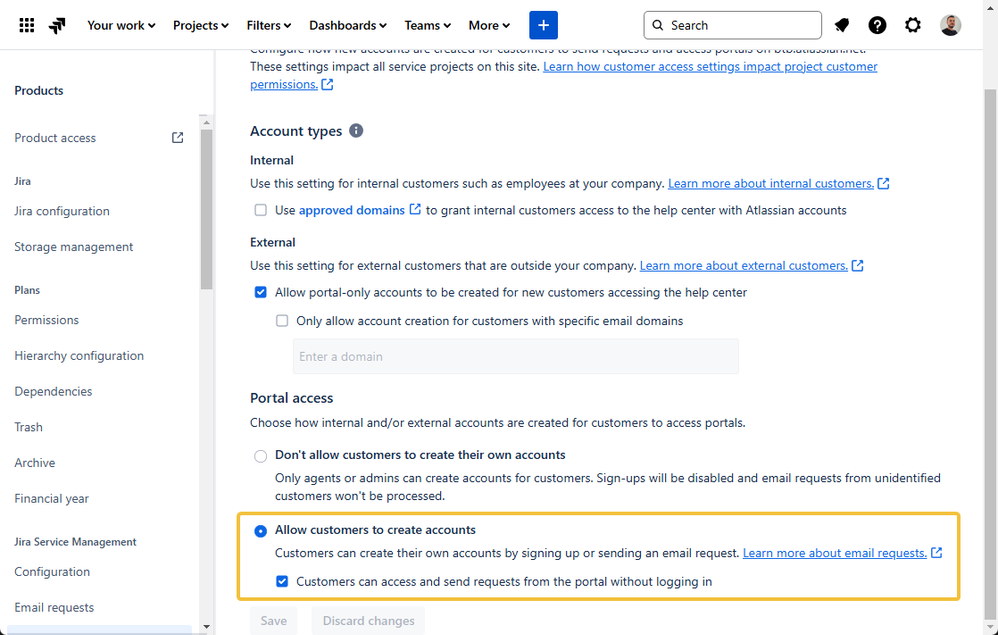Open Product access in sidebar
The image size is (998, 635).
[x=55, y=137]
